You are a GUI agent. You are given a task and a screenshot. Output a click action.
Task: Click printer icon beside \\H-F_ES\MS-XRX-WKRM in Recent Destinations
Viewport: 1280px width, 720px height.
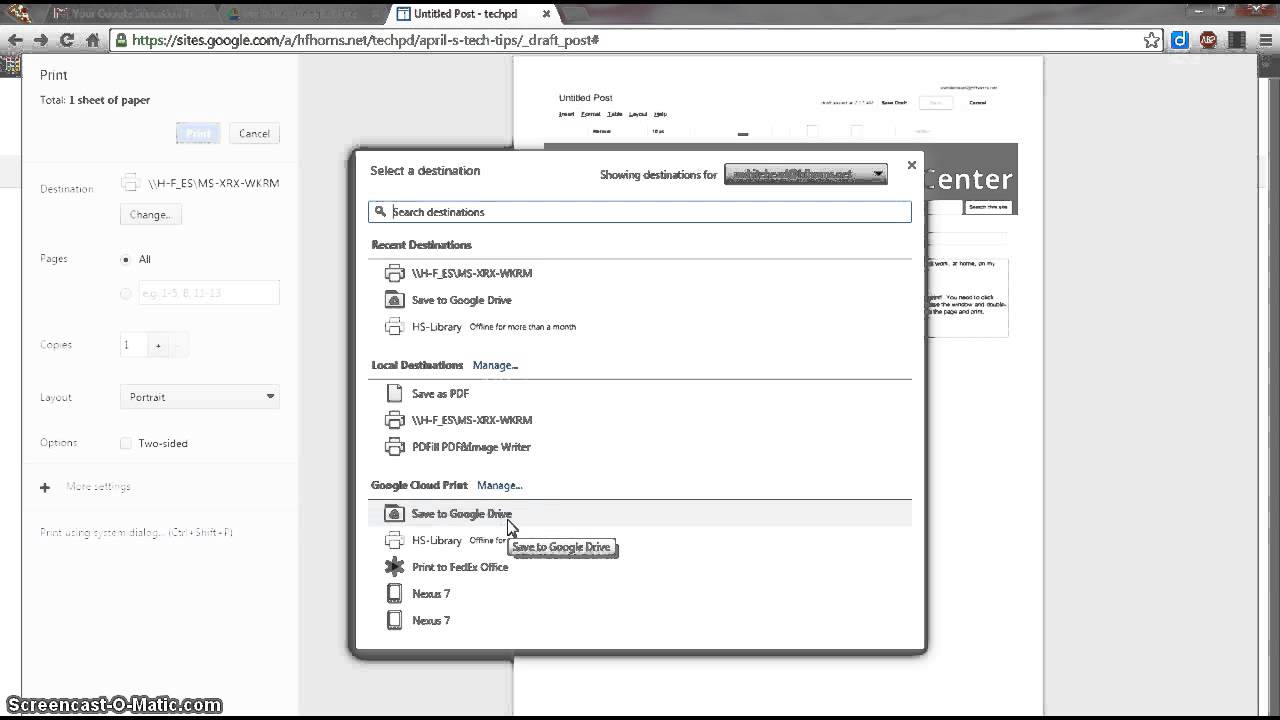point(394,273)
